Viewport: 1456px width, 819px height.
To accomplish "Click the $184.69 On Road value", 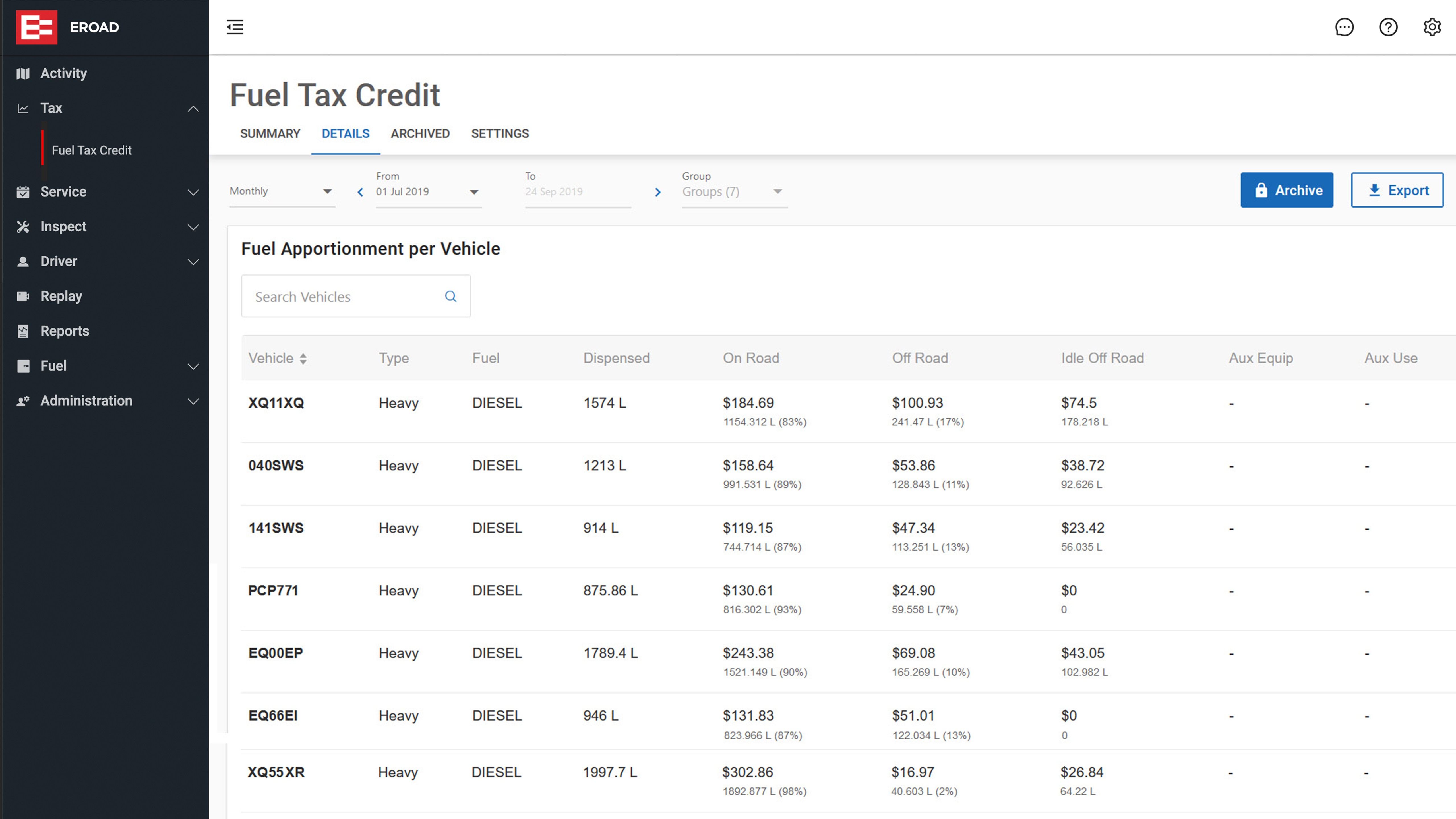I will (x=748, y=403).
